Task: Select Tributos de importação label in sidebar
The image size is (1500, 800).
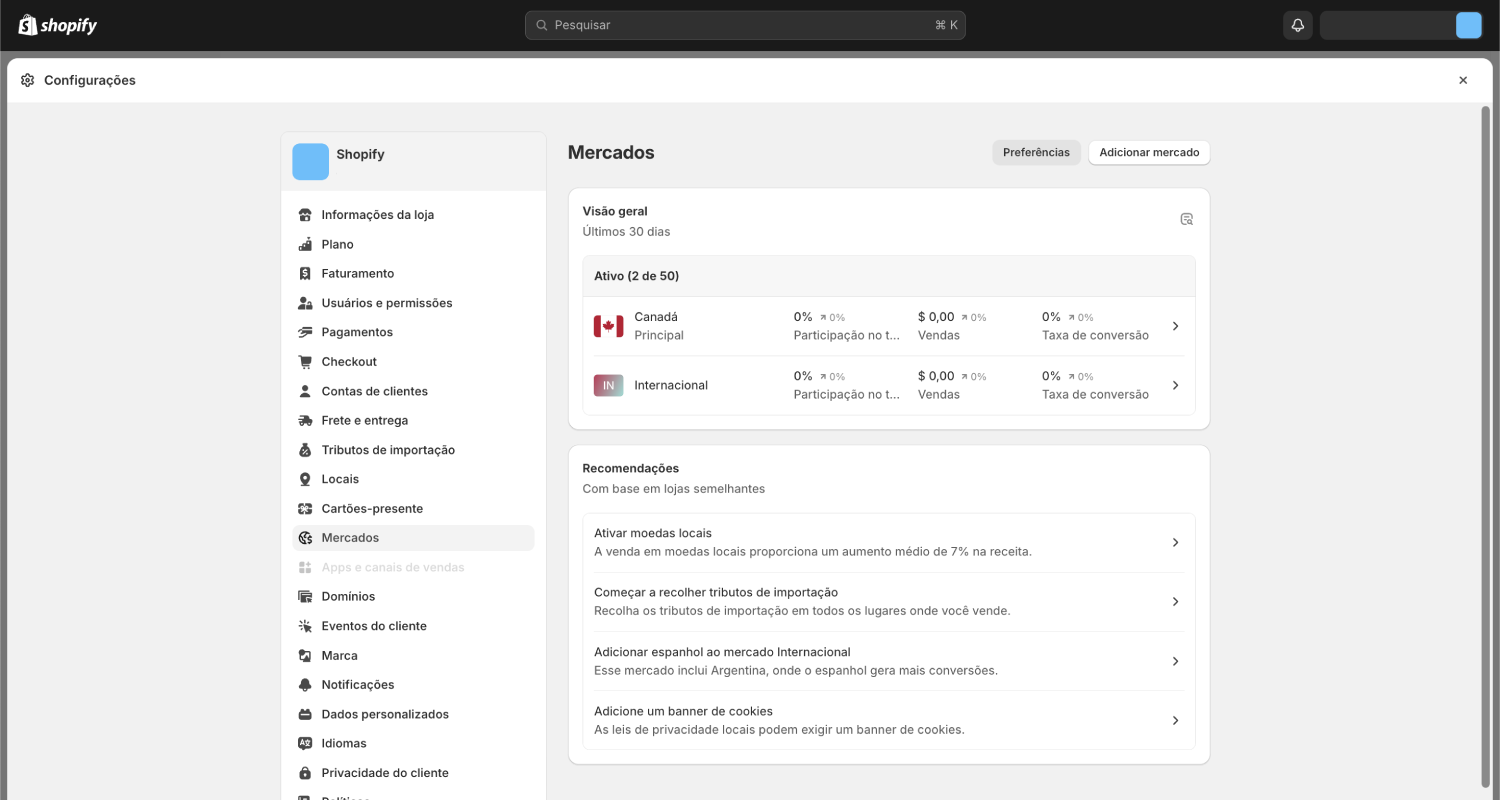Action: click(388, 450)
